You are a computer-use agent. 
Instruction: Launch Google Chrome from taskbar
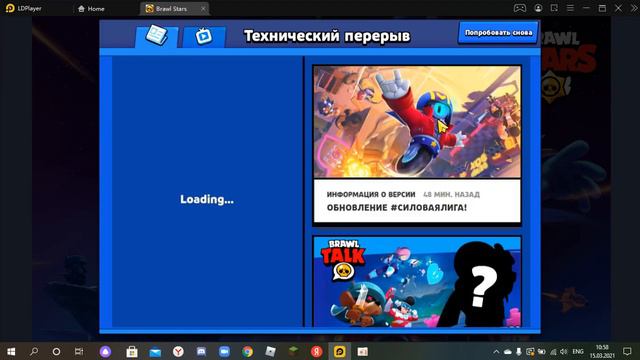247,351
